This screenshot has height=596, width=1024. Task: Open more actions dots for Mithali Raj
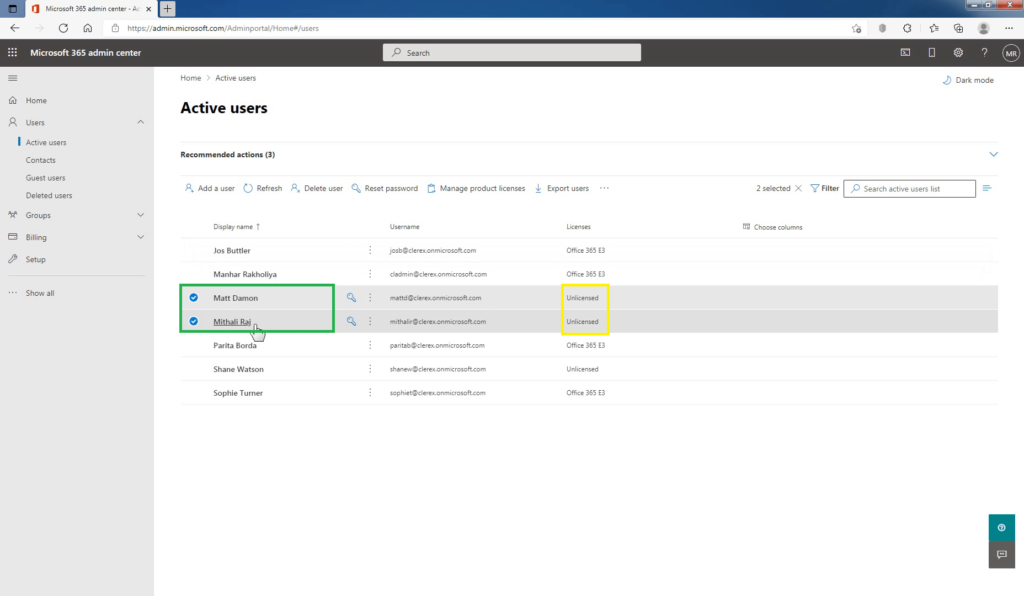[370, 321]
